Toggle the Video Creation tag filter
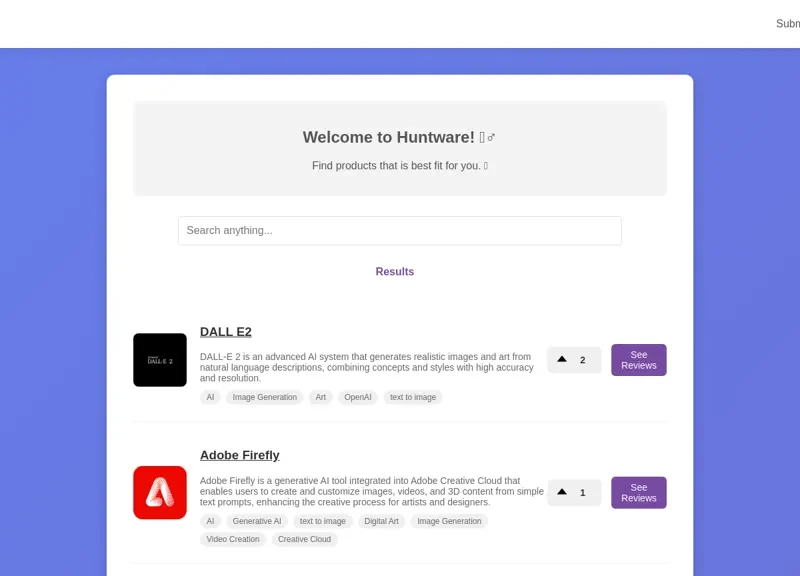The image size is (800, 576). [232, 539]
